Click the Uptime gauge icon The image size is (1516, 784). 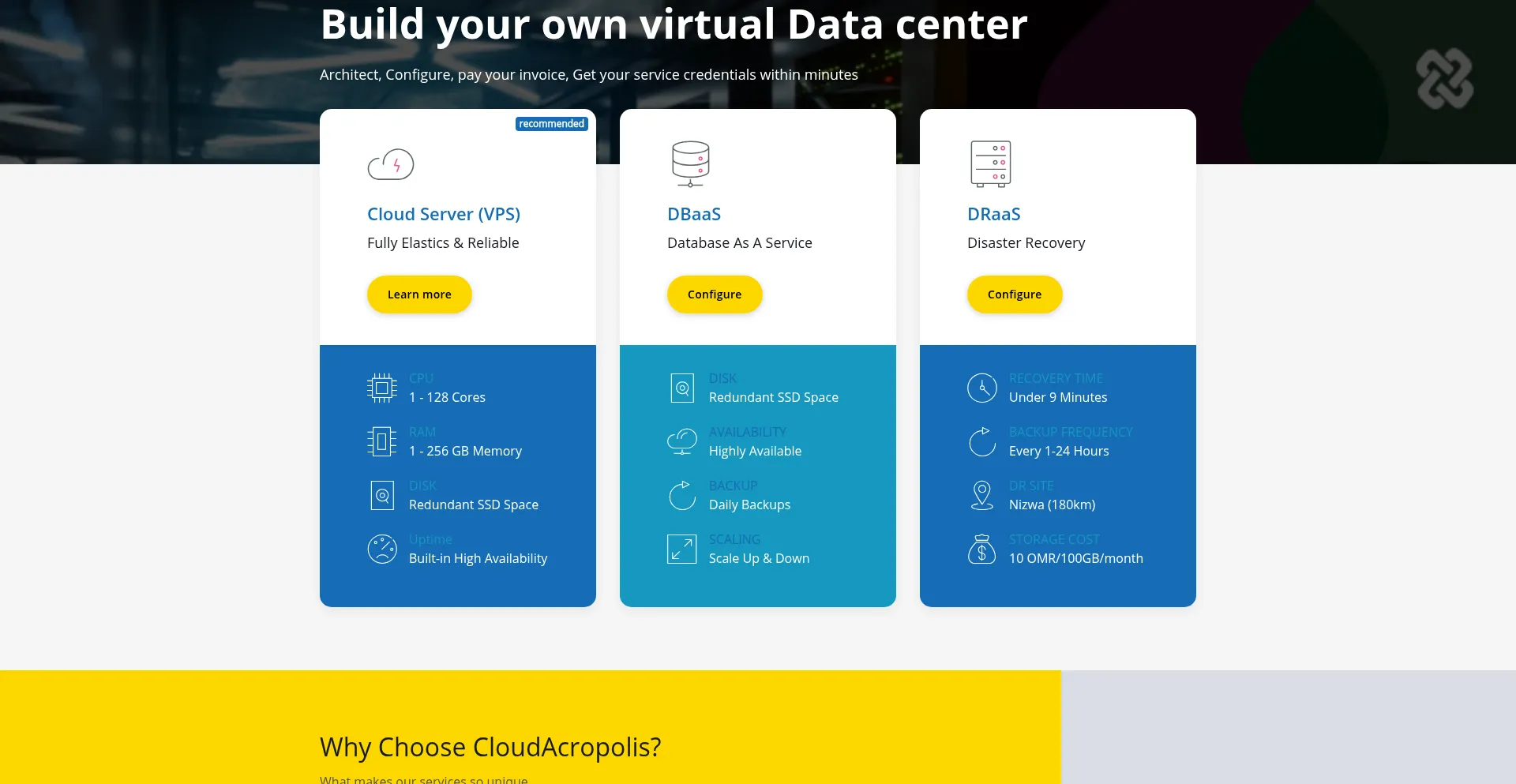tap(382, 549)
